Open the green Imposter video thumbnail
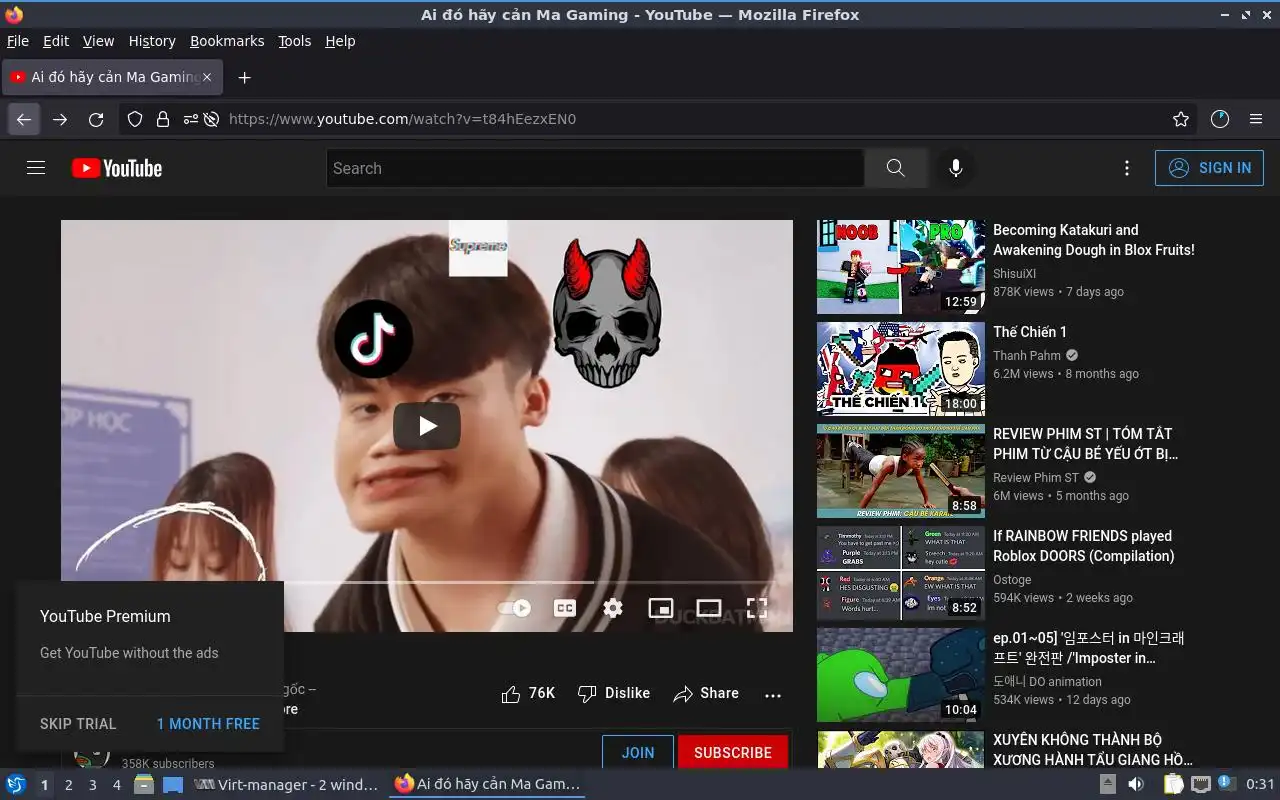The image size is (1280, 800). [x=901, y=675]
